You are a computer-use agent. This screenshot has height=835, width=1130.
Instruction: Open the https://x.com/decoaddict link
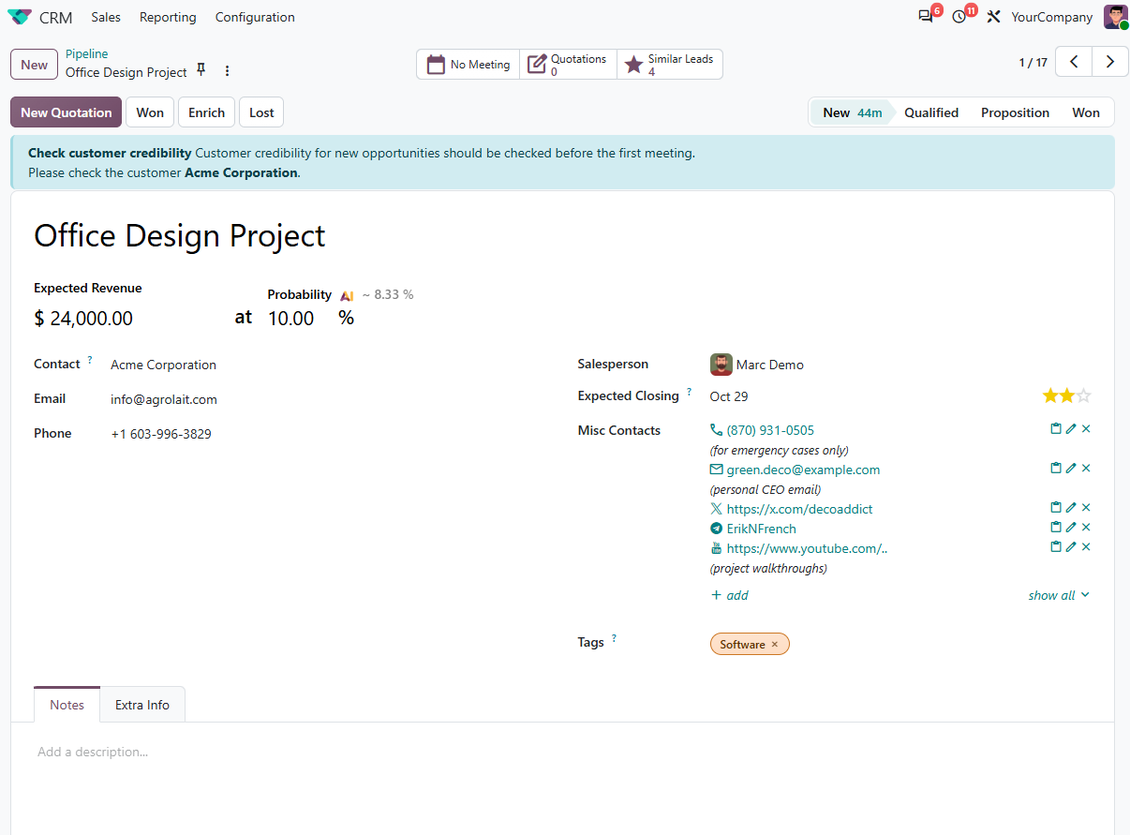(x=799, y=509)
